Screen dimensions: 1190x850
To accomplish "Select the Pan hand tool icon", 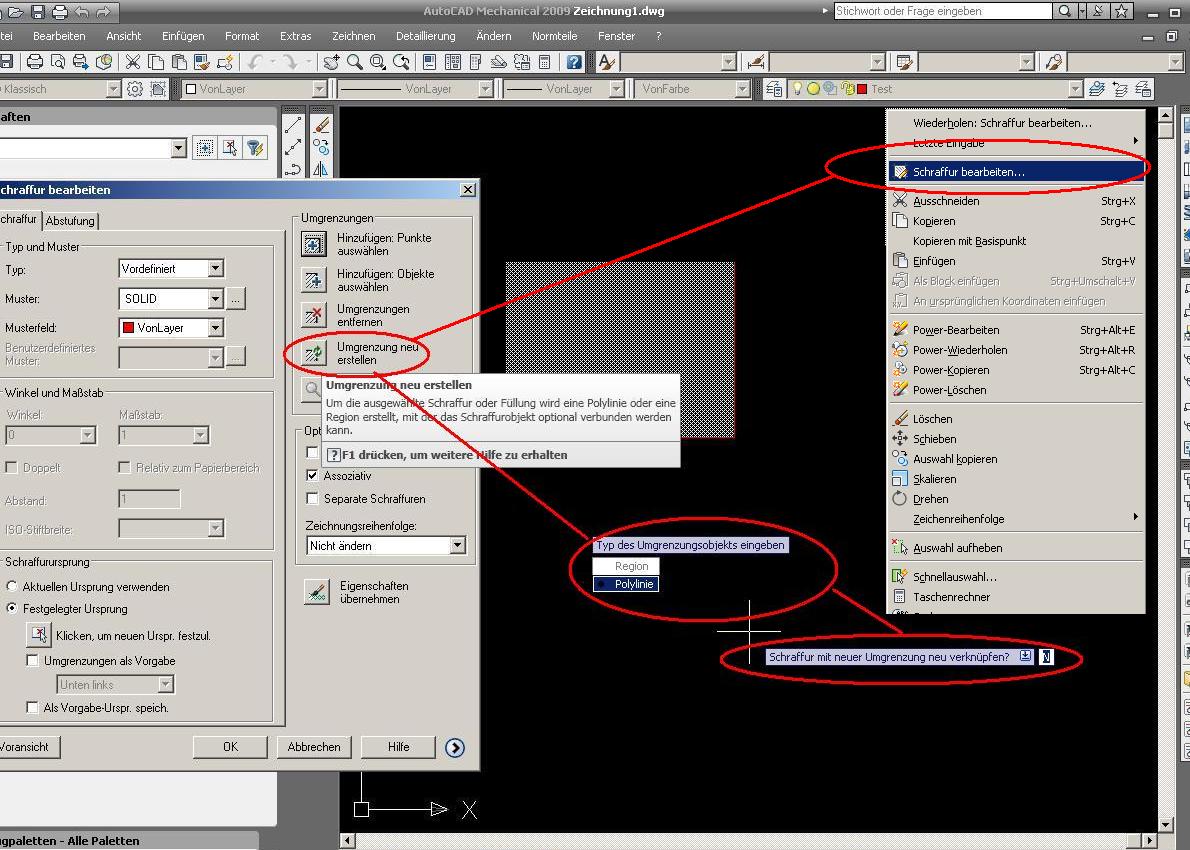I will [x=332, y=62].
